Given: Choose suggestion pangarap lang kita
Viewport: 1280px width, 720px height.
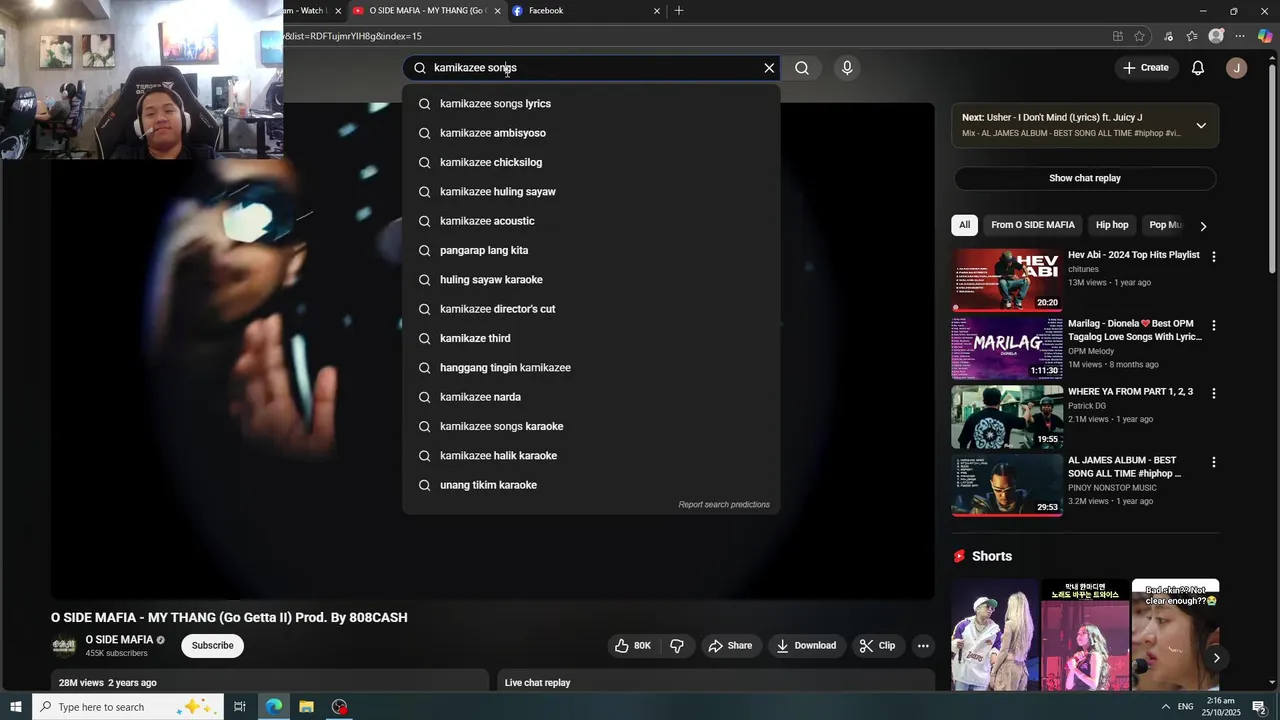Looking at the screenshot, I should pyautogui.click(x=591, y=250).
